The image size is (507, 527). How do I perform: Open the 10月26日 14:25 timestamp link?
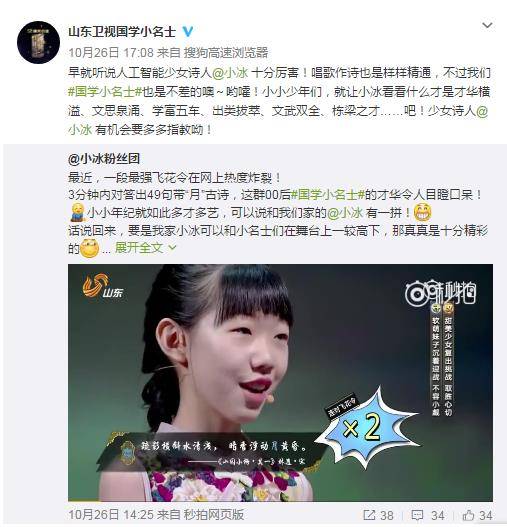pos(111,515)
